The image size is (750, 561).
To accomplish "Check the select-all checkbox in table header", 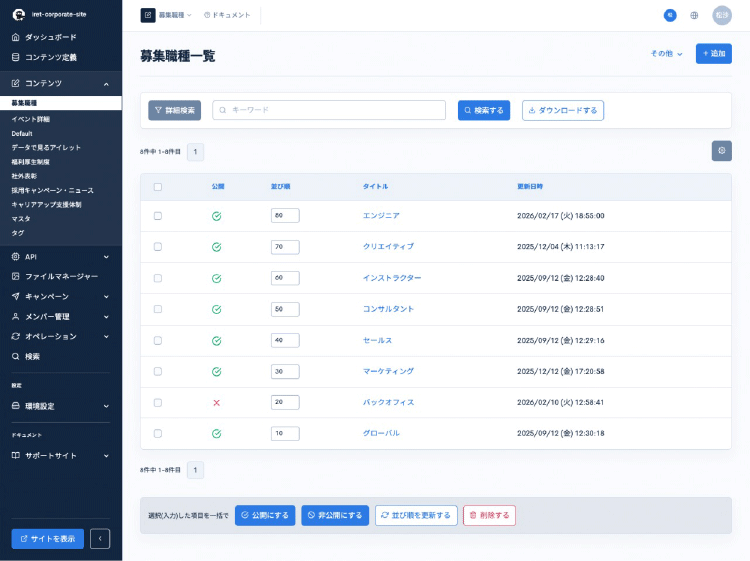I will pyautogui.click(x=158, y=187).
